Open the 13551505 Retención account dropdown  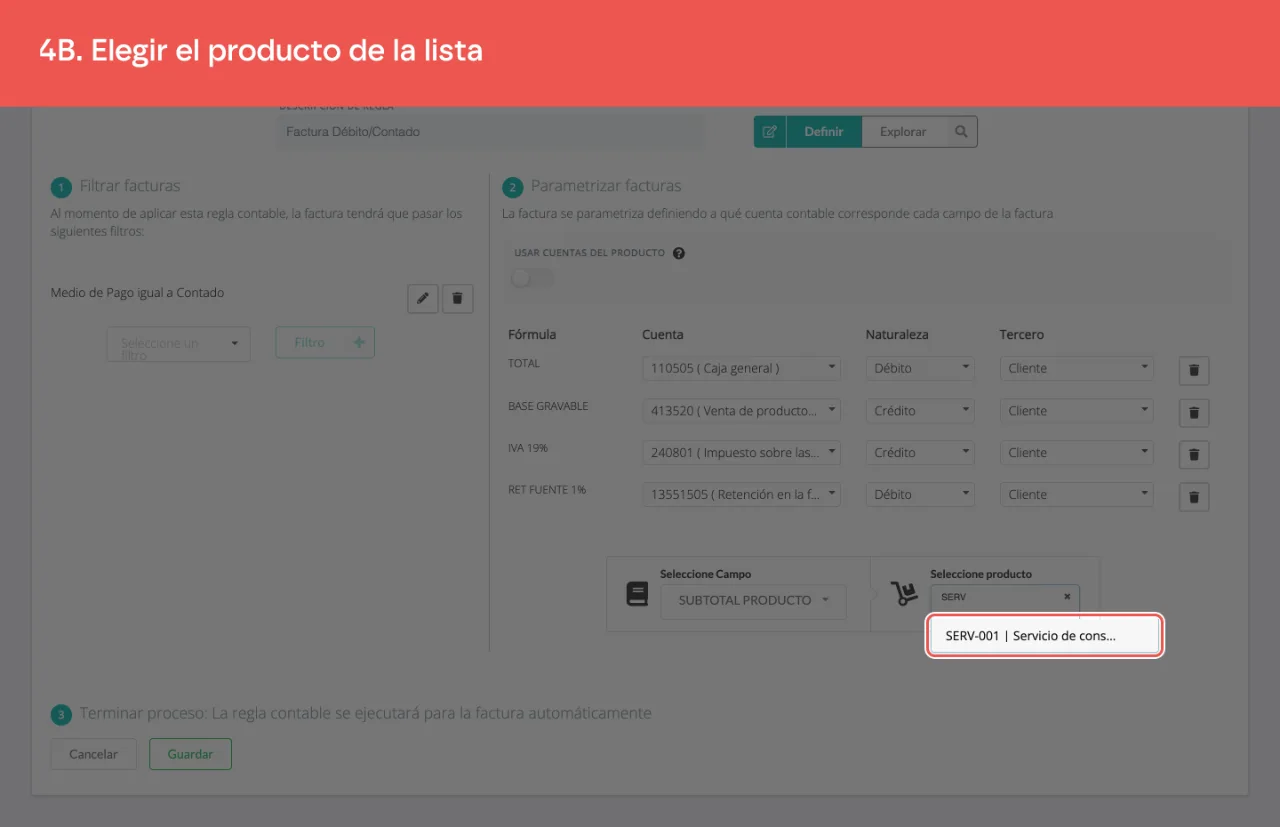pyautogui.click(x=742, y=494)
